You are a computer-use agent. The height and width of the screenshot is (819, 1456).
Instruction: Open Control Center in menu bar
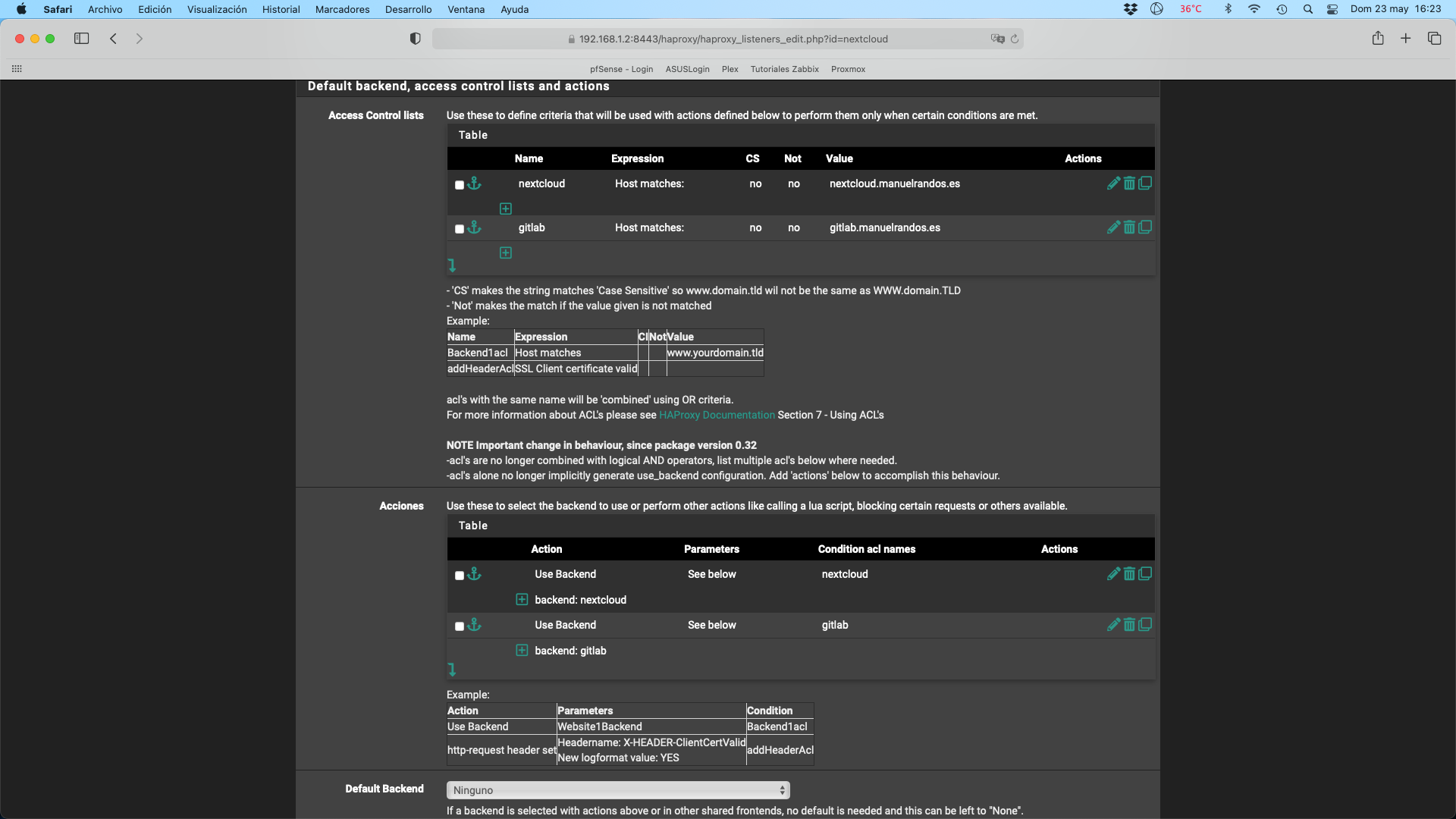(x=1332, y=9)
